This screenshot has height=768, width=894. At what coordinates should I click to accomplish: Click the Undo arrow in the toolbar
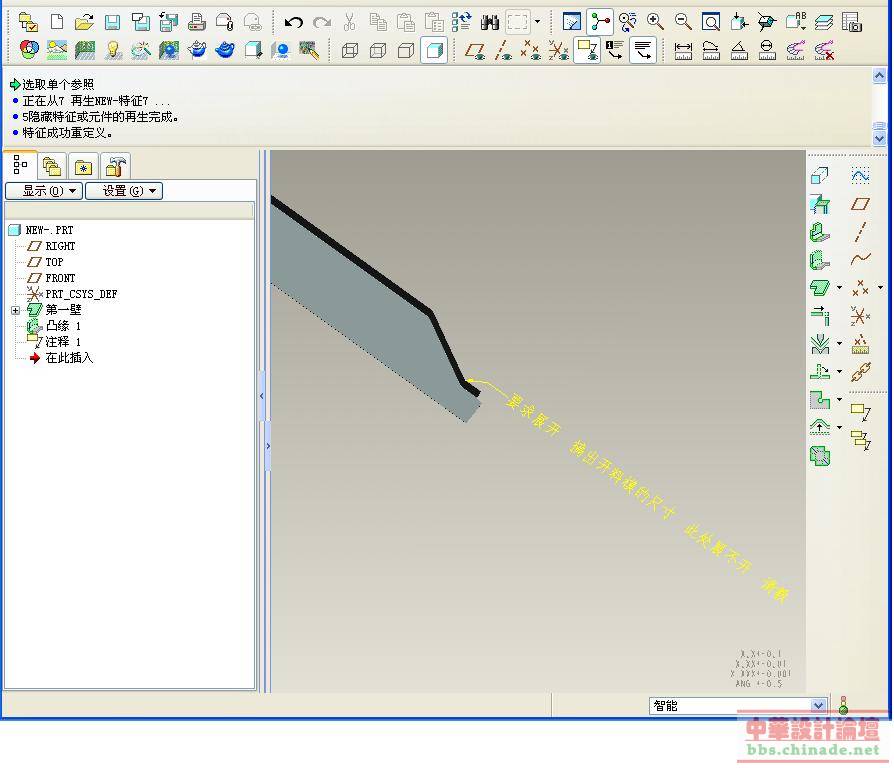294,22
